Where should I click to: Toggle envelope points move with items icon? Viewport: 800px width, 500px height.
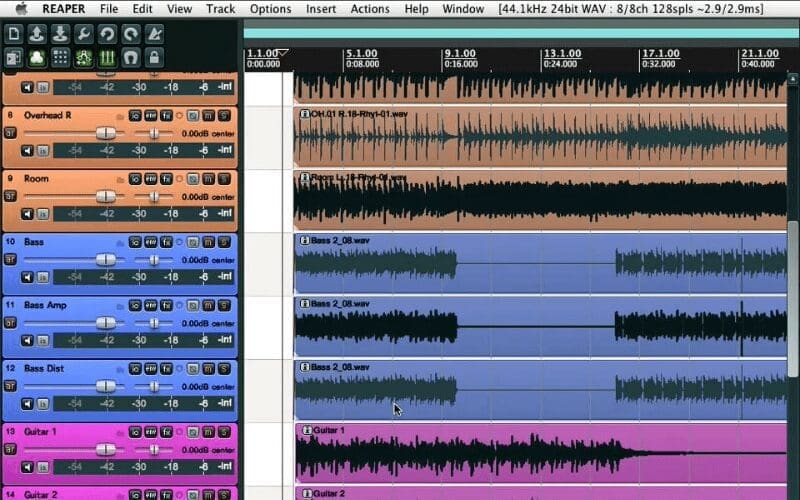(84, 58)
